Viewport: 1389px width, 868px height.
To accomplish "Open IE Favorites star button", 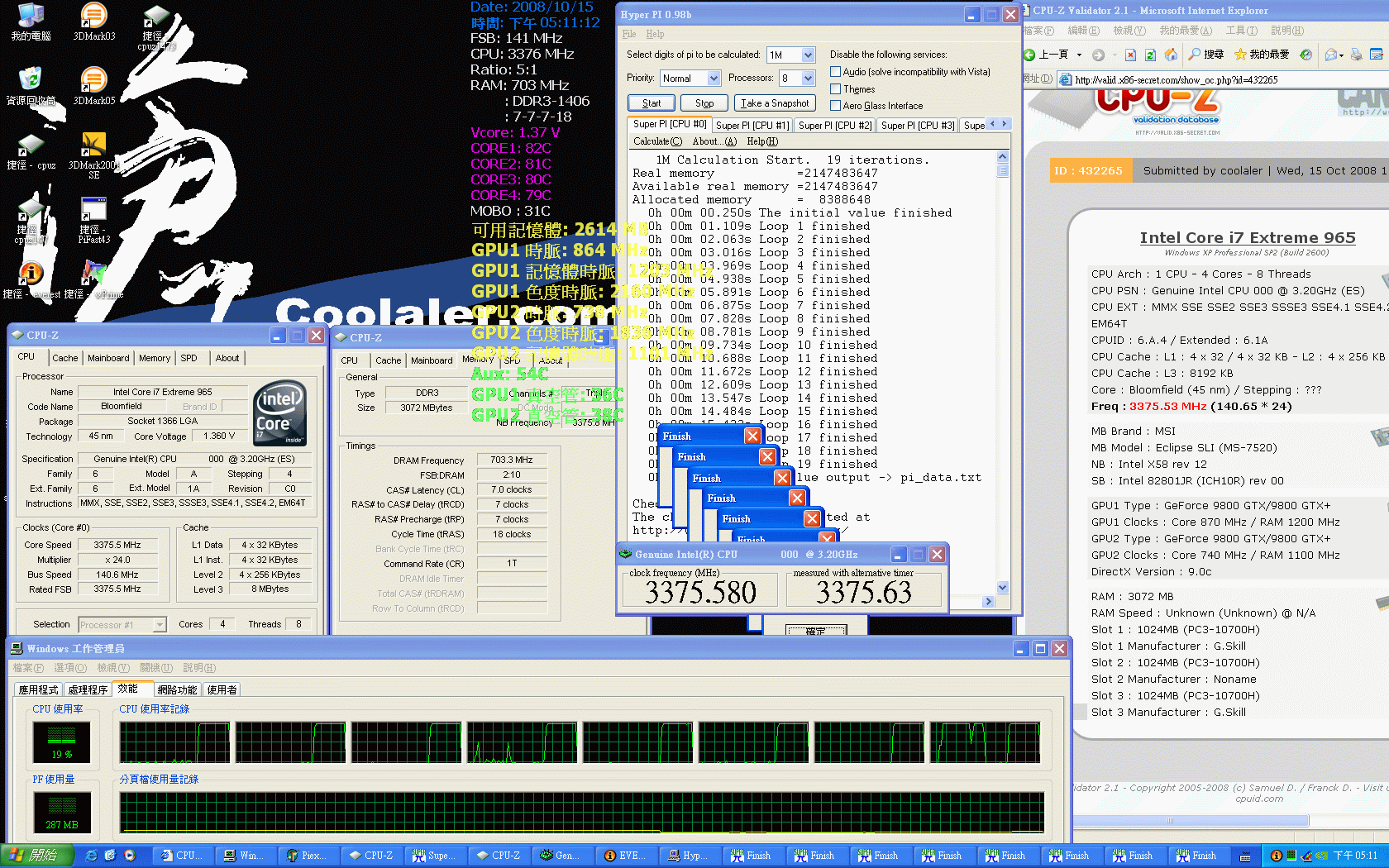I will coord(1262,55).
